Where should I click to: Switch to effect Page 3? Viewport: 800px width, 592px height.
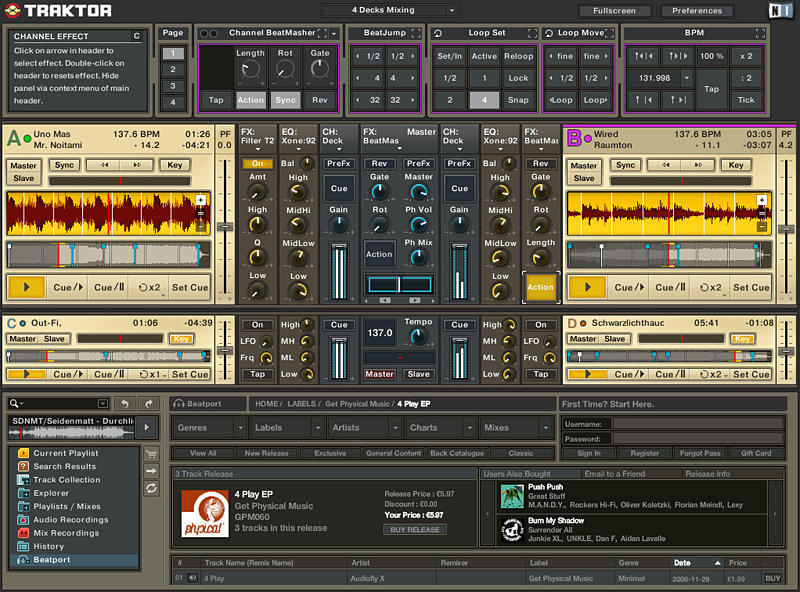(173, 86)
